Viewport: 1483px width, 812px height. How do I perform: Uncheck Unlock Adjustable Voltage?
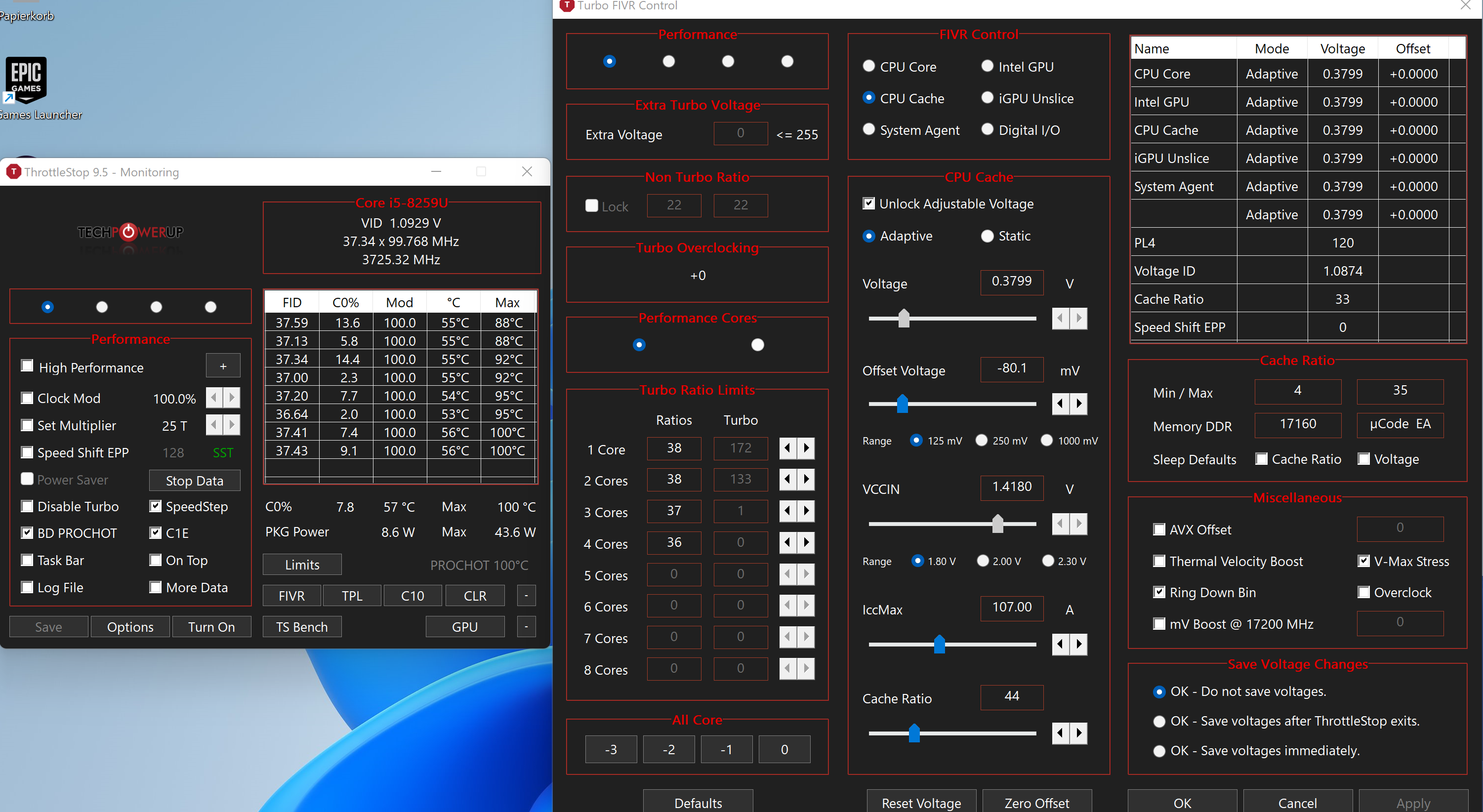click(x=869, y=203)
